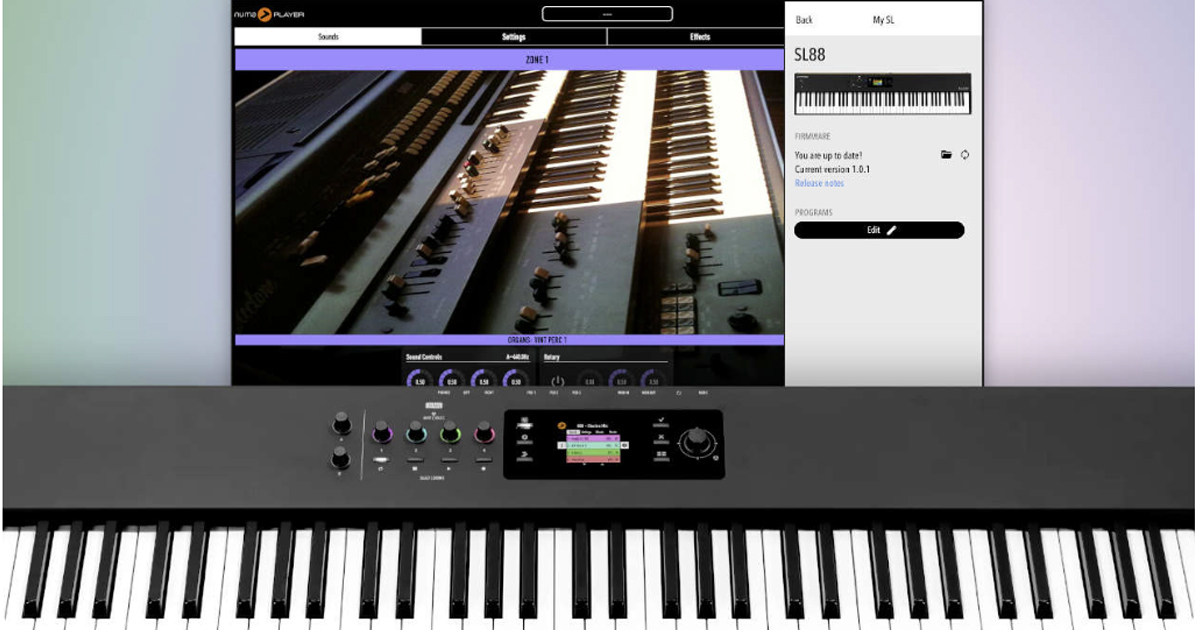Viewport: 1200px width, 630px height.
Task: Click the firmware refresh icon
Action: click(x=965, y=155)
